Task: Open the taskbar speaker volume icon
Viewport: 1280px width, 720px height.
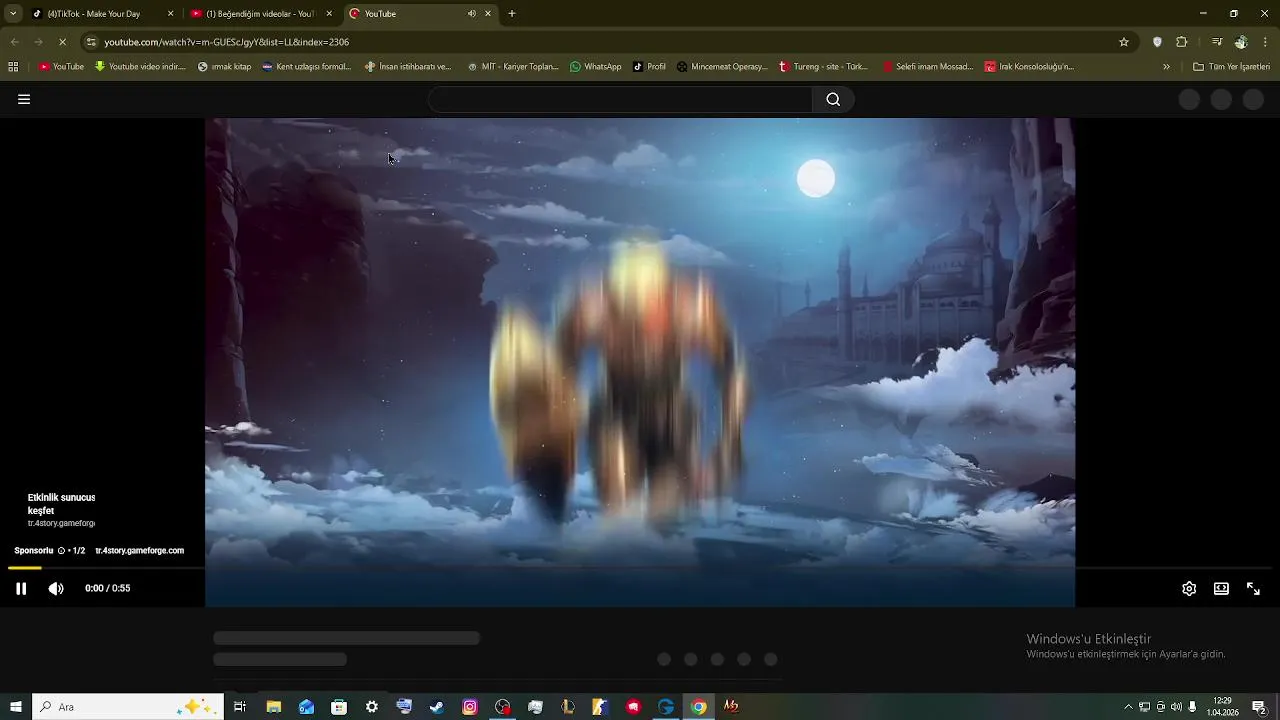Action: 1176,707
